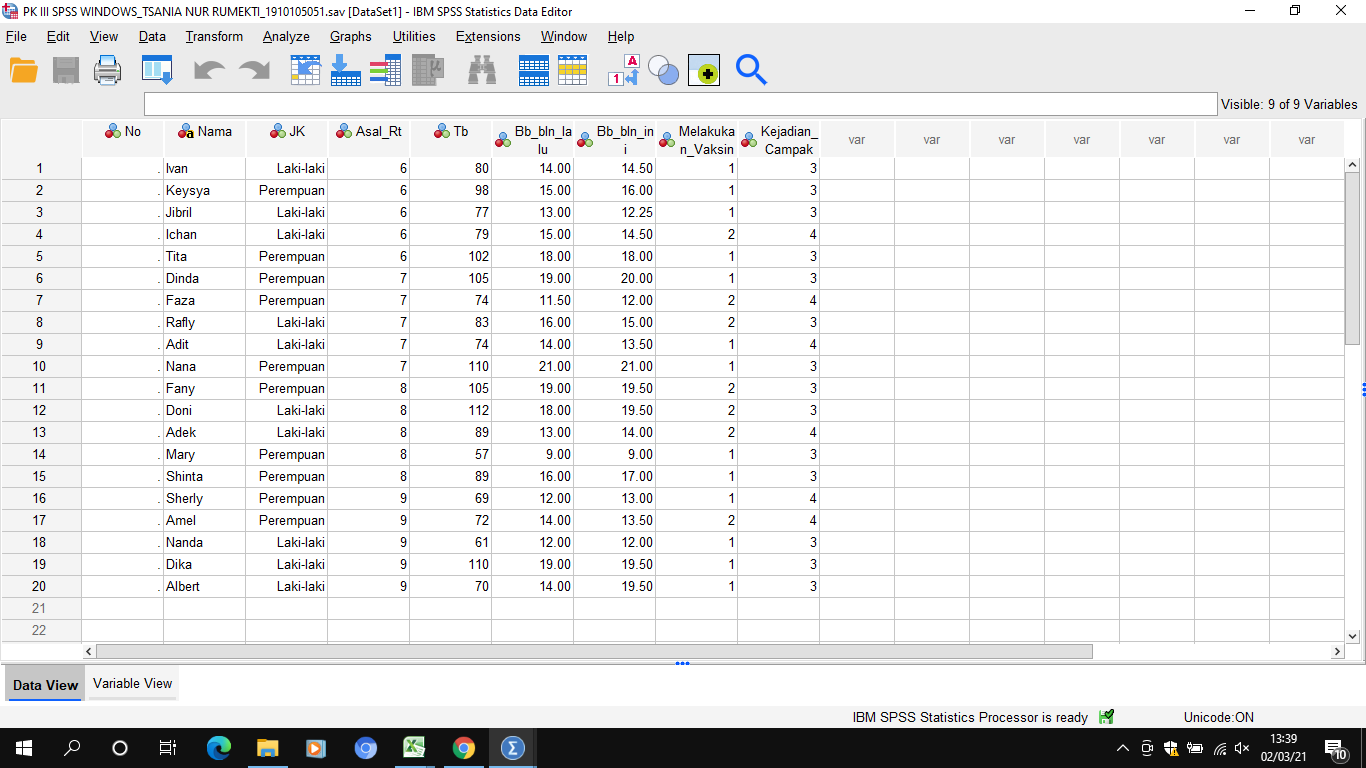Click the Bb_bln_lalu value 9.00 in Mary's row
The image size is (1366, 768).
point(533,454)
